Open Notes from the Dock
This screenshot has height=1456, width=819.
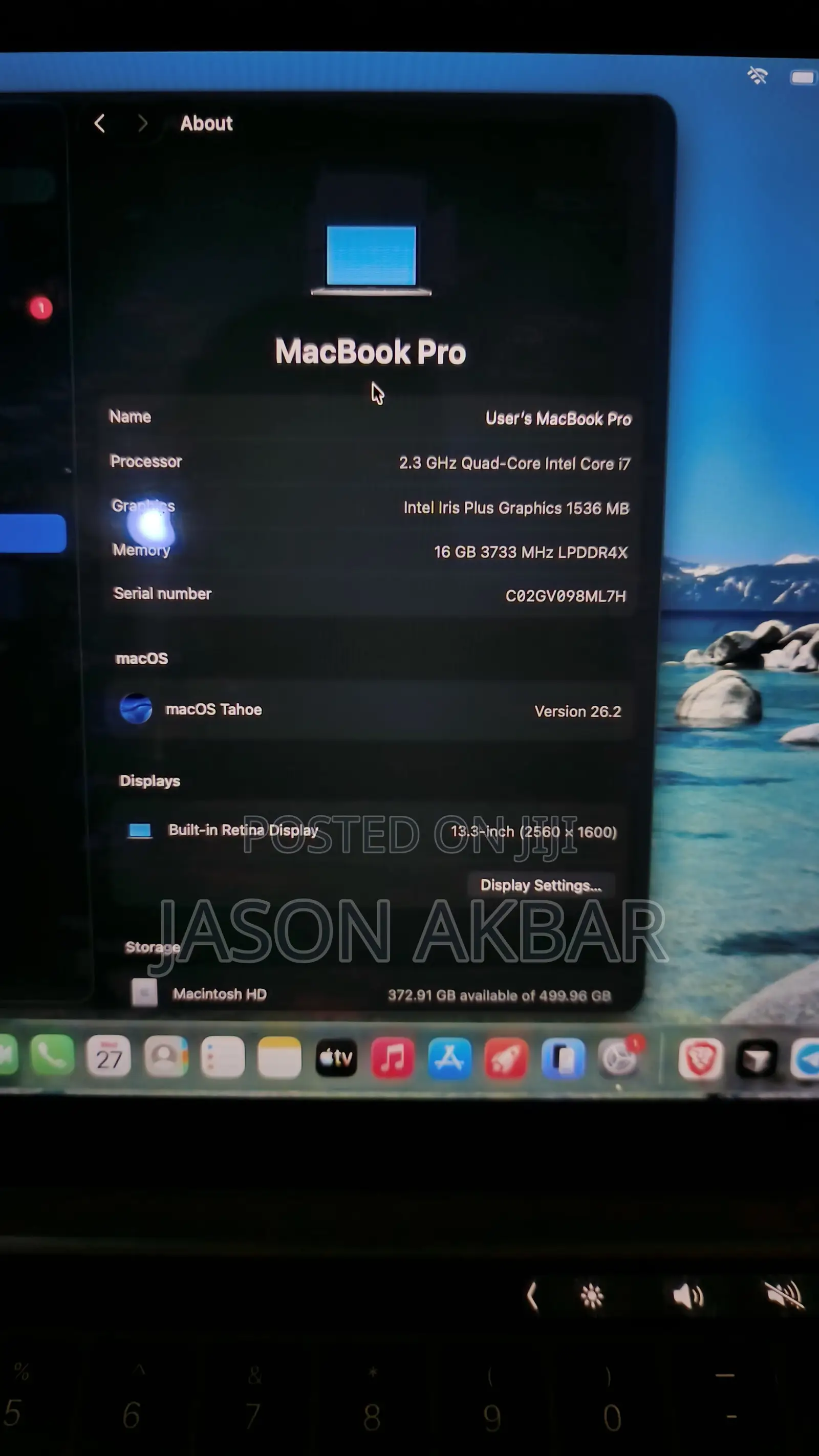pos(279,1058)
